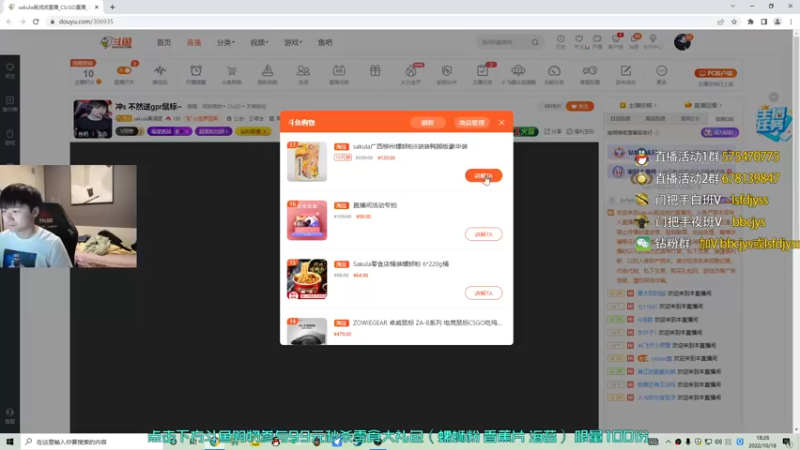This screenshot has height=450, width=800.
Task: Reload the page with the browser refresh button
Action: coord(36,21)
